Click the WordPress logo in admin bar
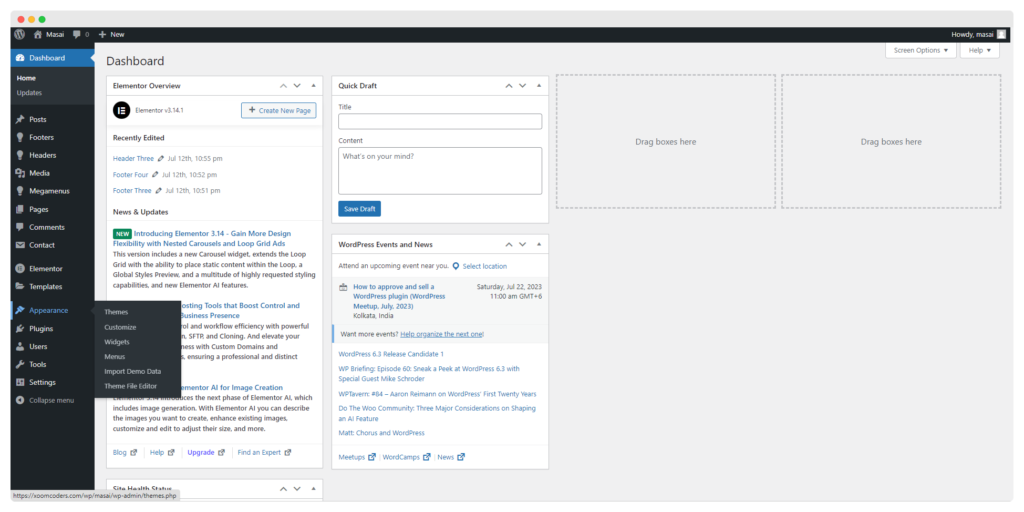The width and height of the screenshot is (1024, 512). [x=19, y=34]
